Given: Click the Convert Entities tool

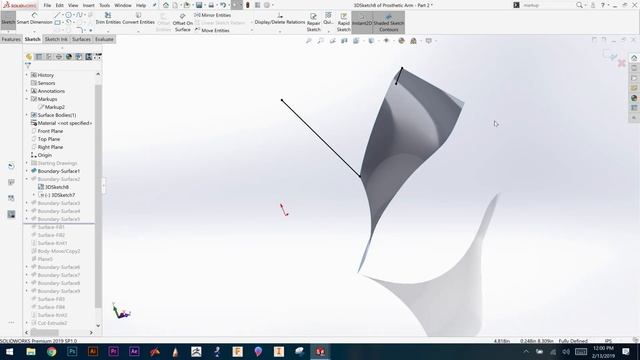Looking at the screenshot, I should click(x=138, y=19).
